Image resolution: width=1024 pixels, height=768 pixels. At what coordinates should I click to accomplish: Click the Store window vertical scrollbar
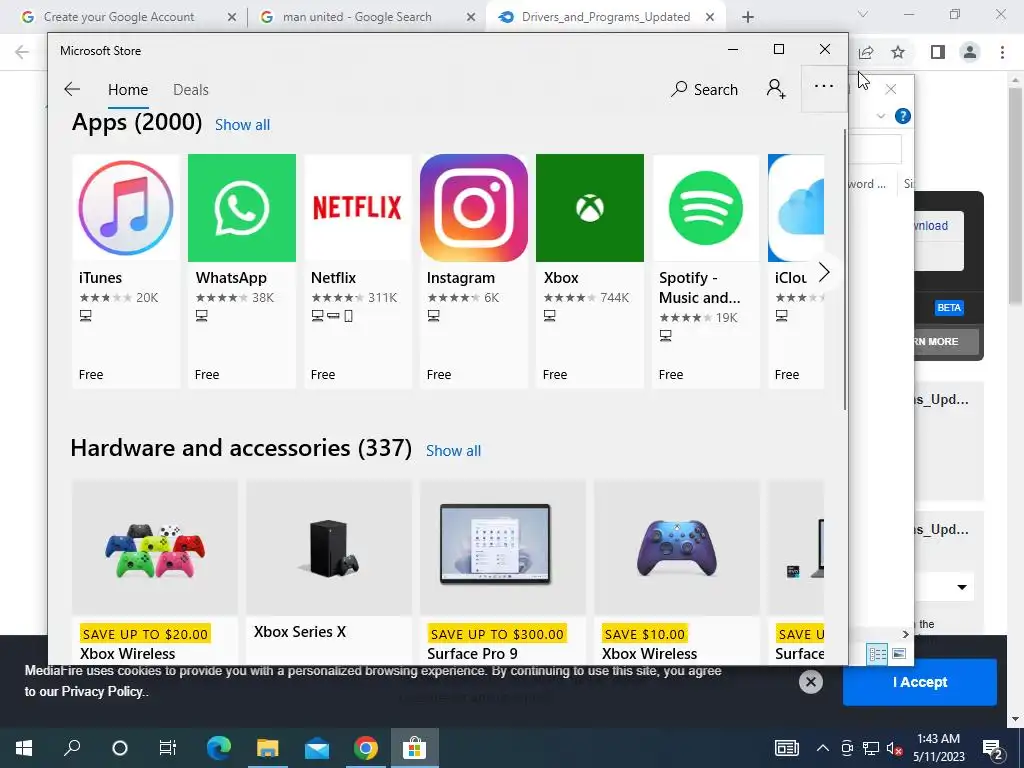[x=844, y=269]
